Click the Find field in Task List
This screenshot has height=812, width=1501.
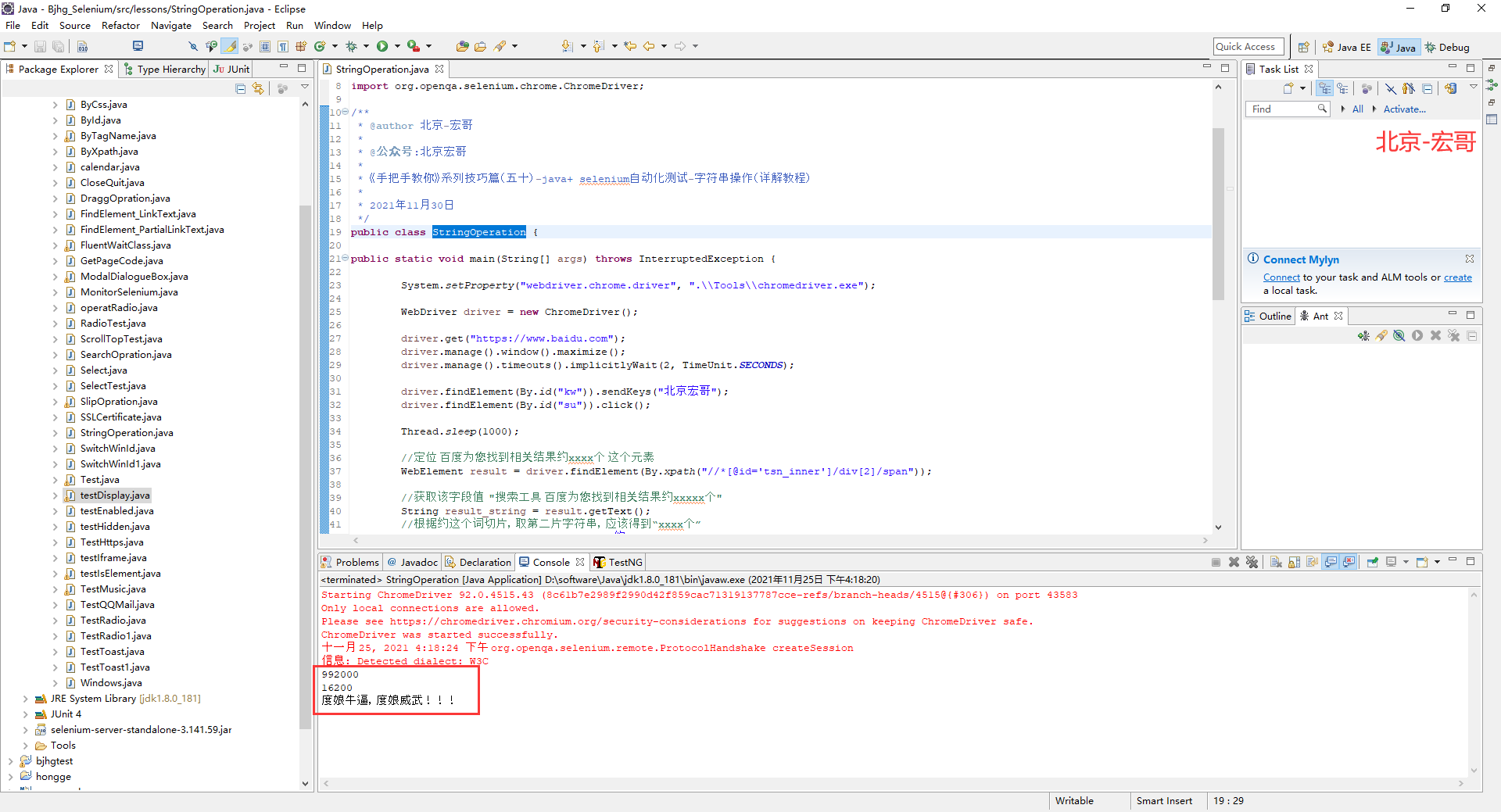point(1286,109)
